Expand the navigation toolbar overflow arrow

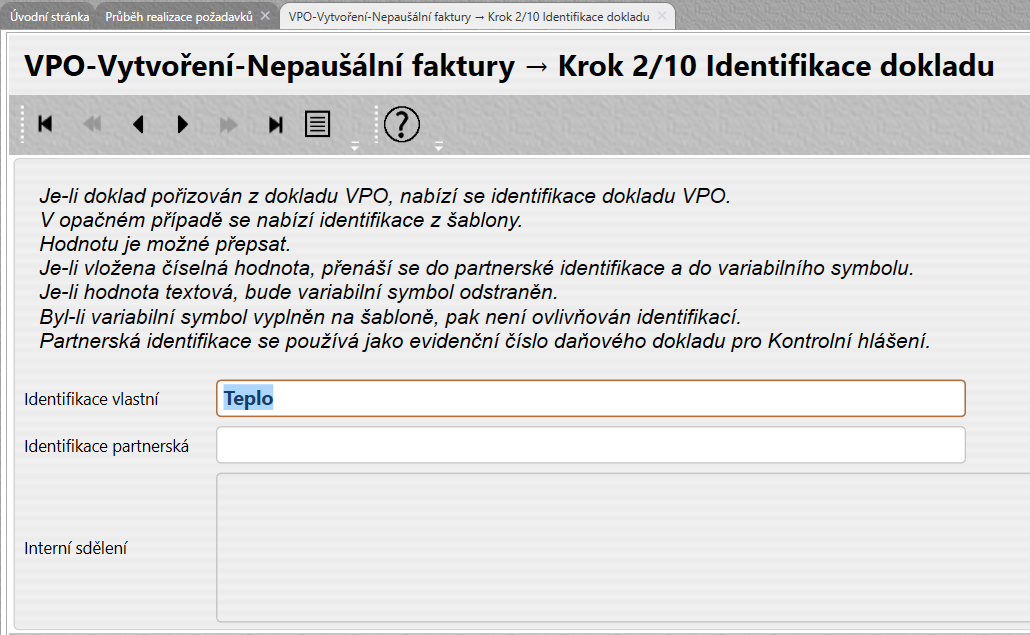[354, 146]
